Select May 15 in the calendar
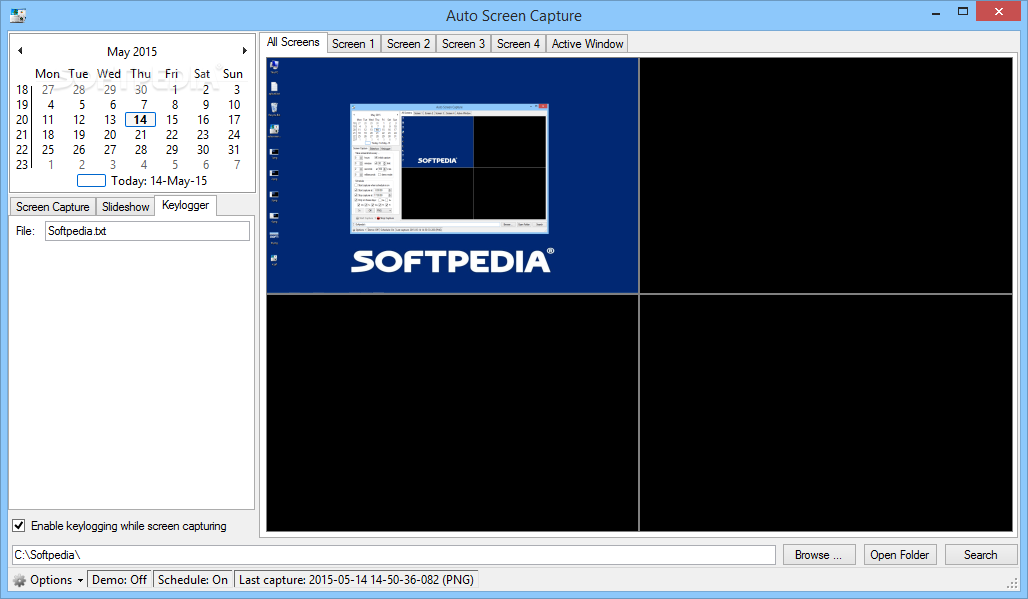Screen dimensions: 1028x599 [x=172, y=120]
